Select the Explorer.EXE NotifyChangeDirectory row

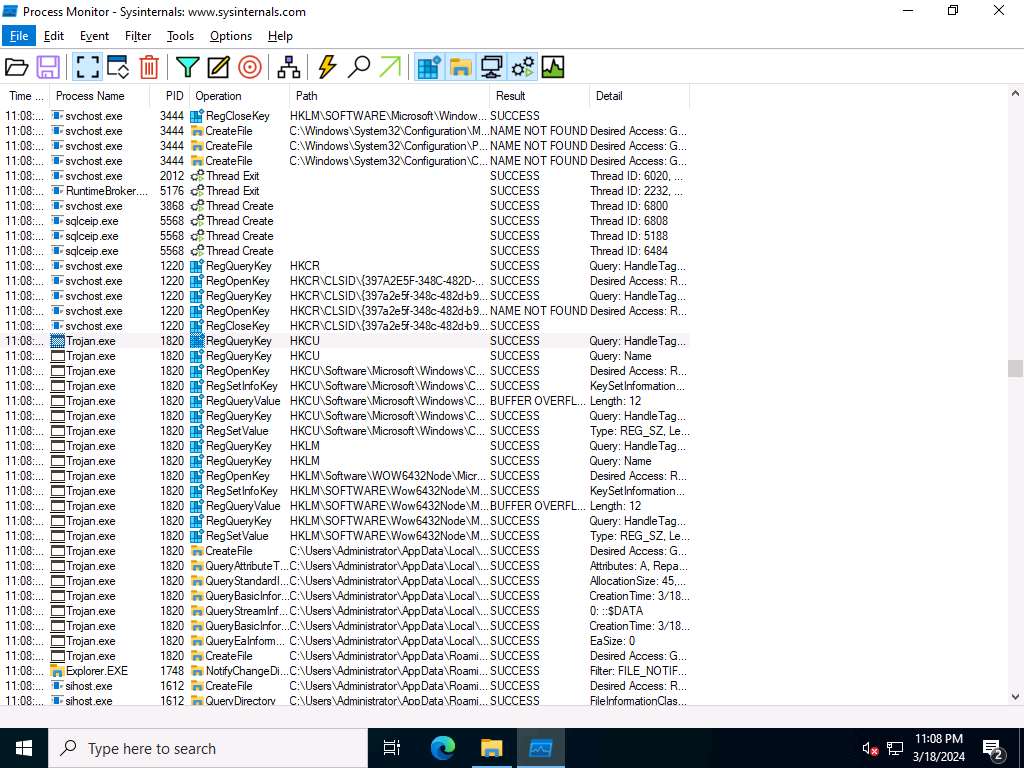(x=300, y=671)
